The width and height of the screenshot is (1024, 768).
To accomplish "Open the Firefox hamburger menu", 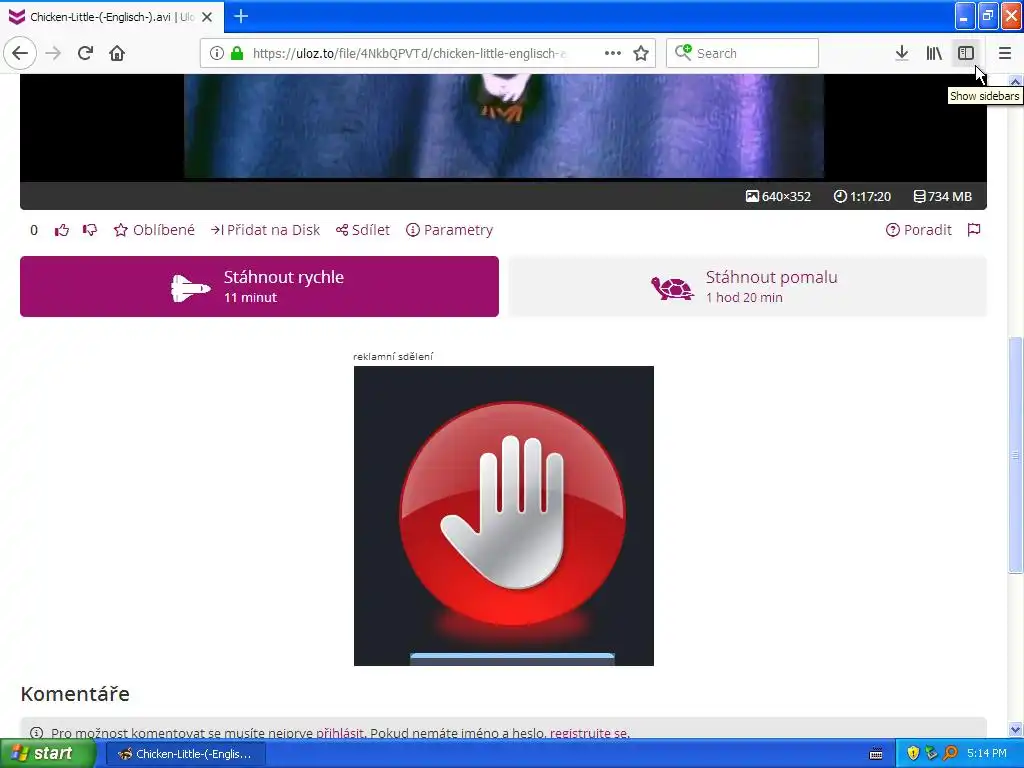I will pyautogui.click(x=1005, y=53).
